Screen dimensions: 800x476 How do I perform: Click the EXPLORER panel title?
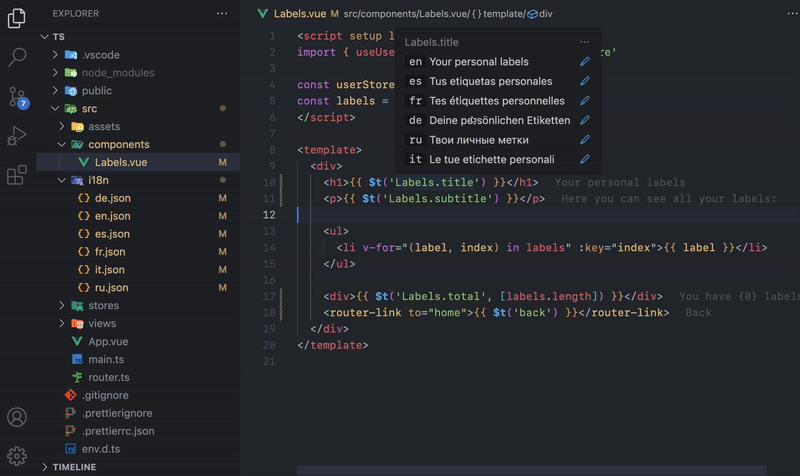click(x=76, y=14)
